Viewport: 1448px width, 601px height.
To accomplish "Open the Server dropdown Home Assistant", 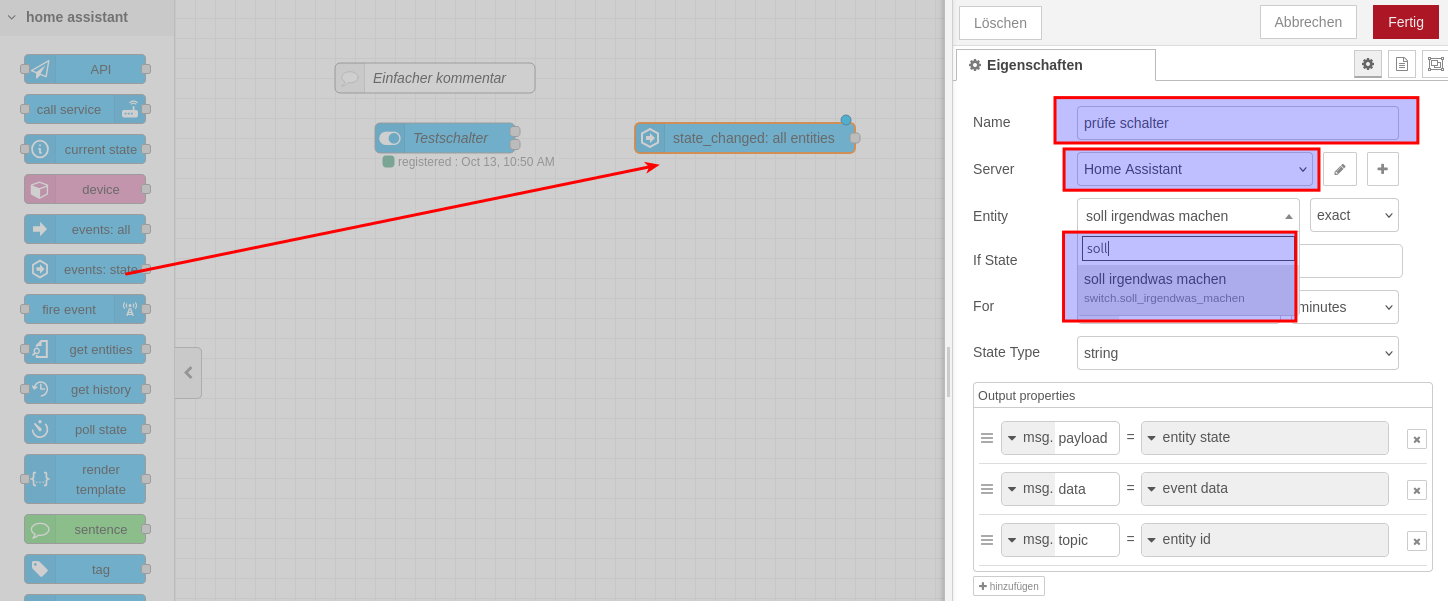I will coord(1194,169).
